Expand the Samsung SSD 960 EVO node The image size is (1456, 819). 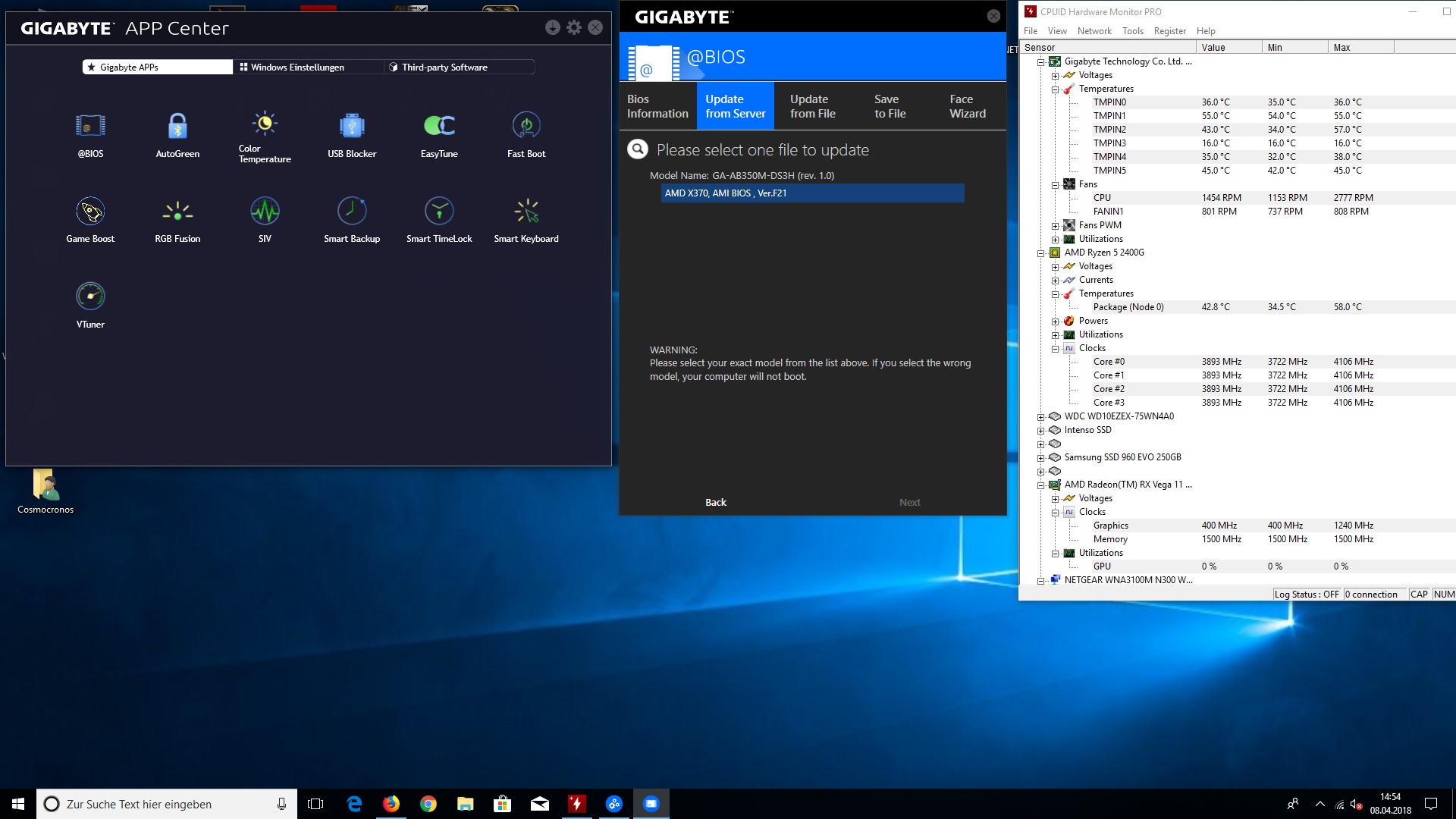pyautogui.click(x=1040, y=458)
